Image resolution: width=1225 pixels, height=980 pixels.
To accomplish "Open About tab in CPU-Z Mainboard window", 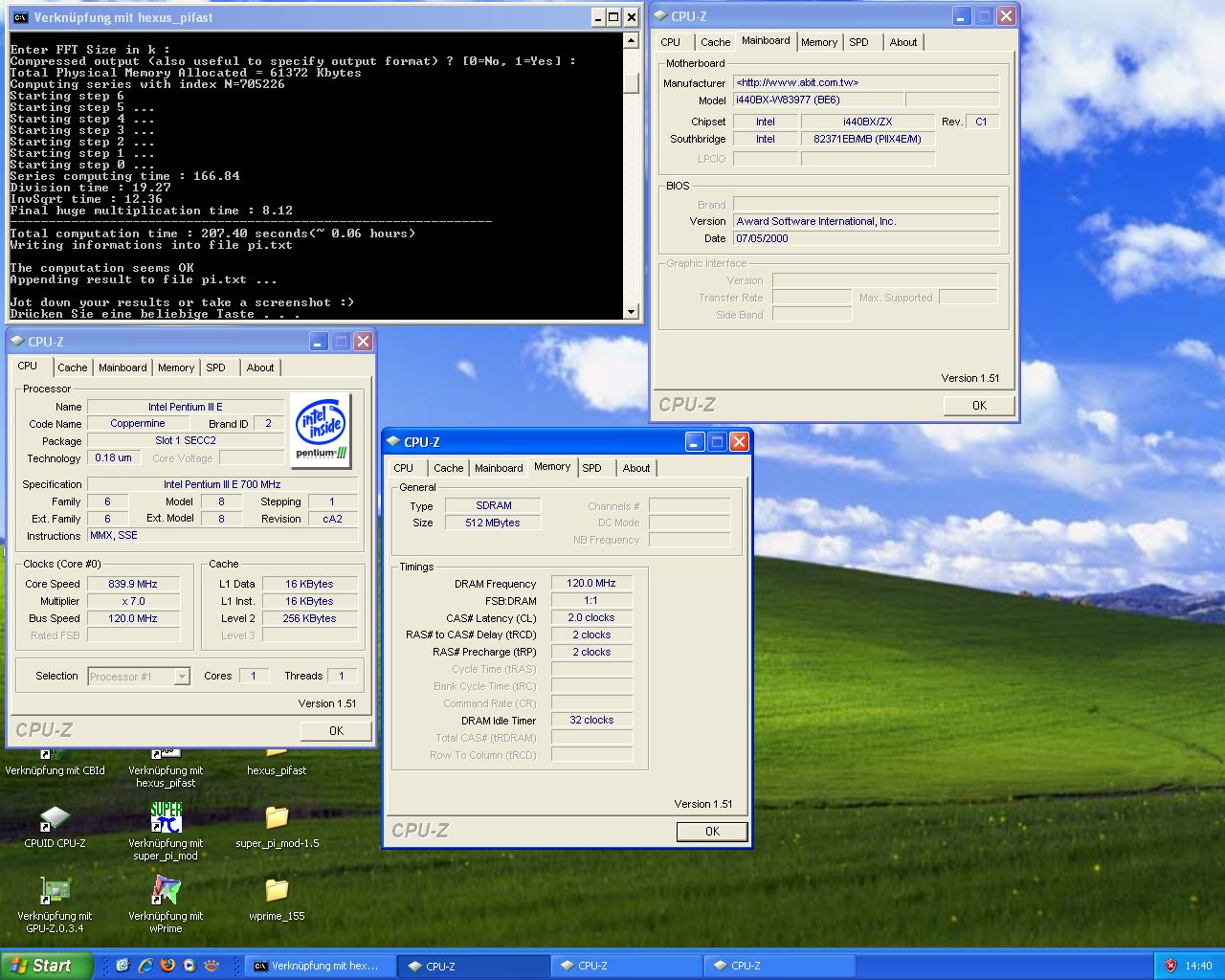I will click(x=902, y=42).
